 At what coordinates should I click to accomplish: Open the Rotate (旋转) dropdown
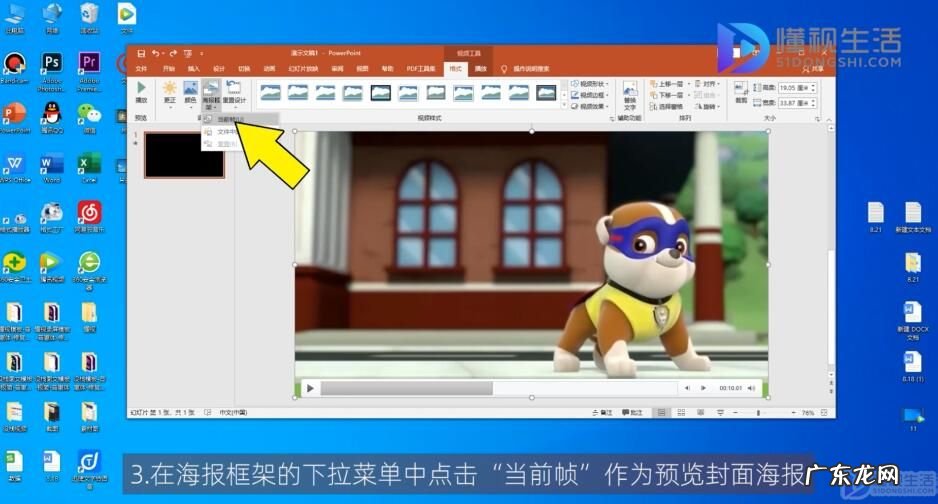pos(707,106)
